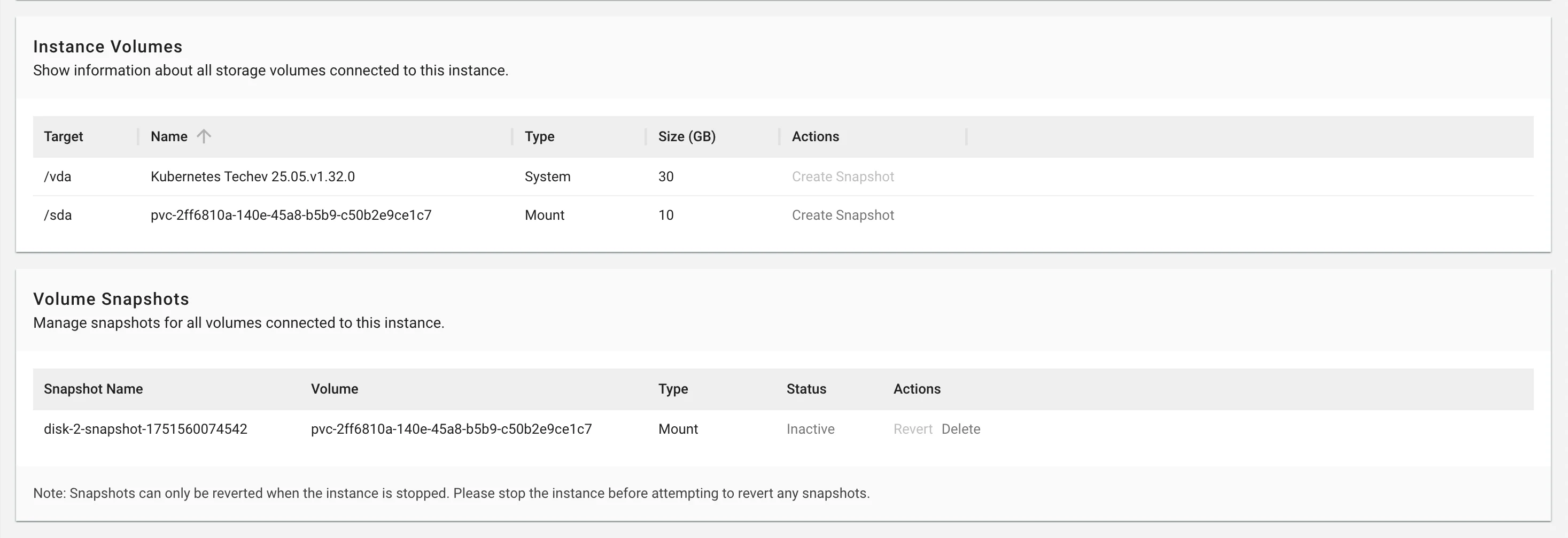Create Snapshot for the /vda system volume
This screenshot has width=1568, height=538.
(x=842, y=176)
